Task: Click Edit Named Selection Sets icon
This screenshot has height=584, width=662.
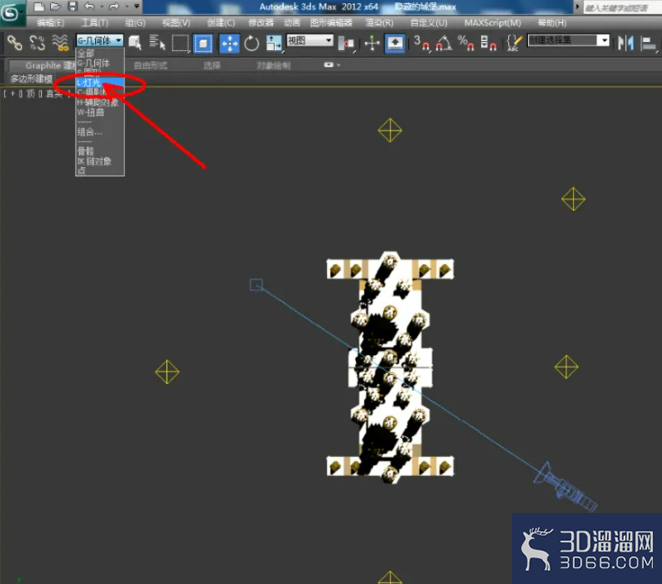Action: click(514, 43)
